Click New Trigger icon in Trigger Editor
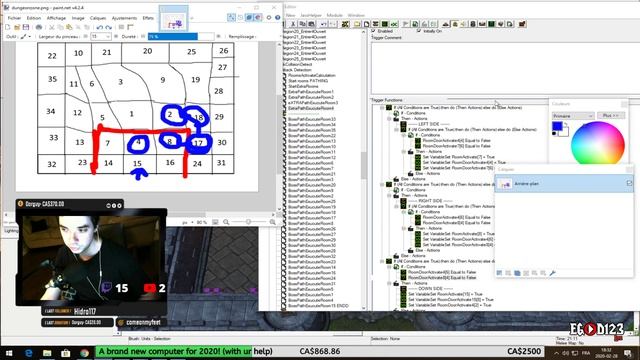This screenshot has height=360, width=640. click(367, 24)
